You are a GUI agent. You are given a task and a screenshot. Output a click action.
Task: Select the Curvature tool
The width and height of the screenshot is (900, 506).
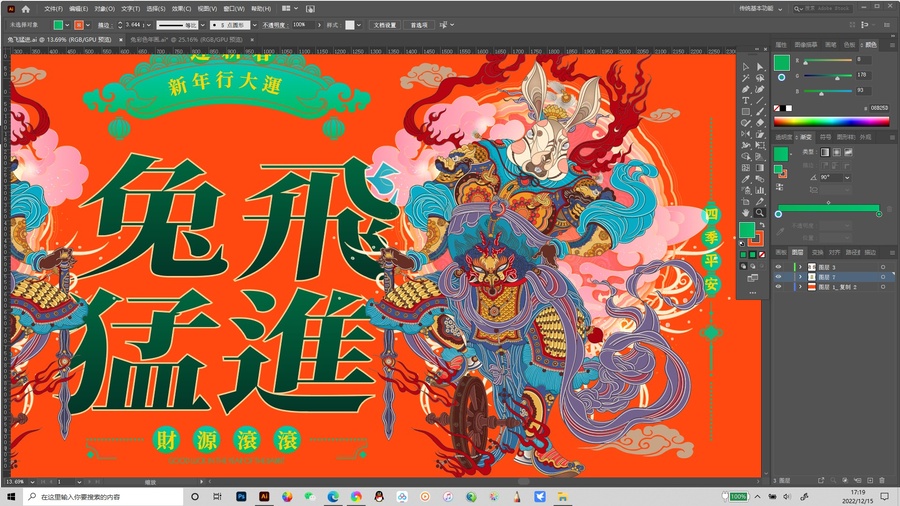760,89
